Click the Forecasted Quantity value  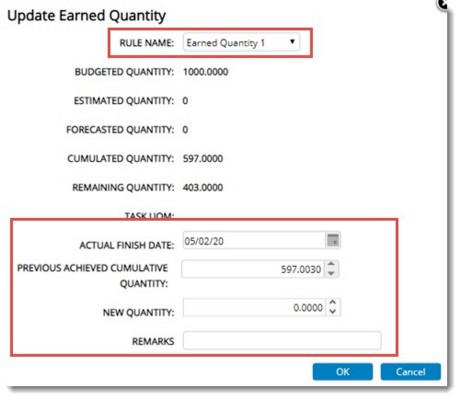pos(185,129)
